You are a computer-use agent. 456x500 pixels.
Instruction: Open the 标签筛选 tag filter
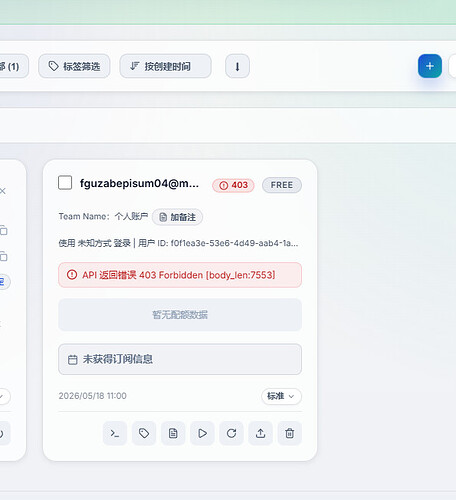pos(74,66)
